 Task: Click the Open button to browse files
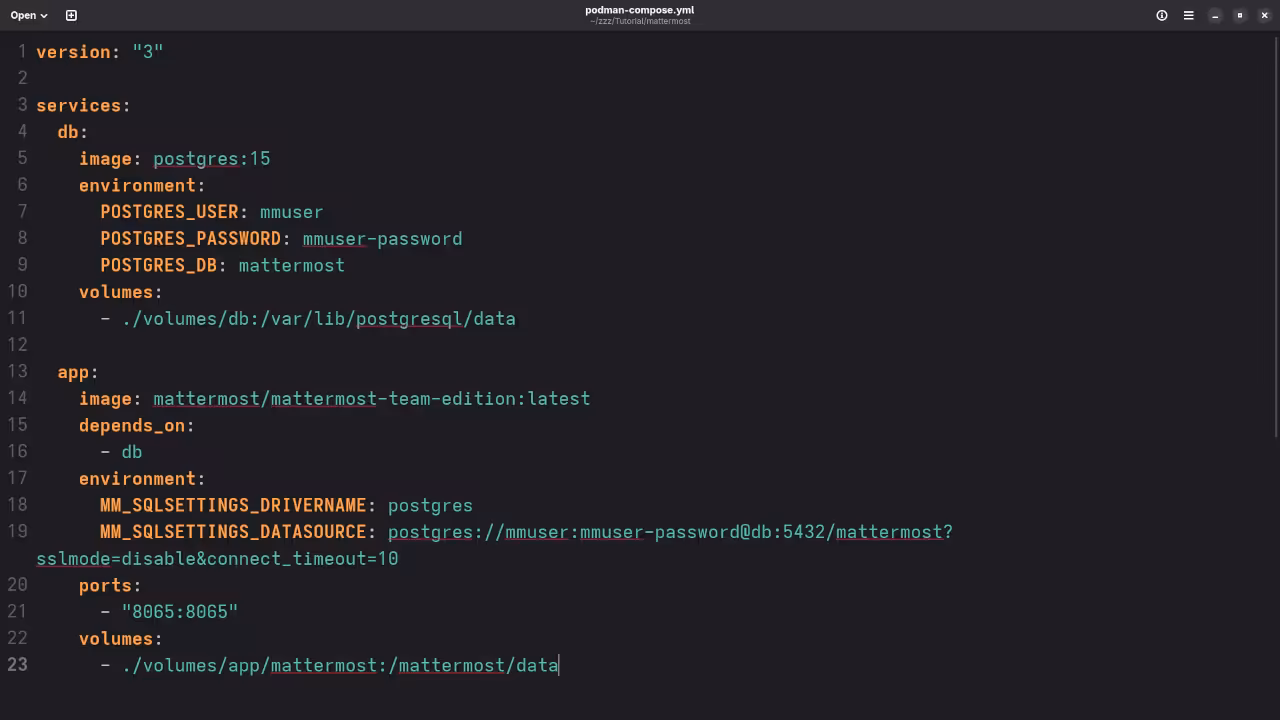coord(22,15)
